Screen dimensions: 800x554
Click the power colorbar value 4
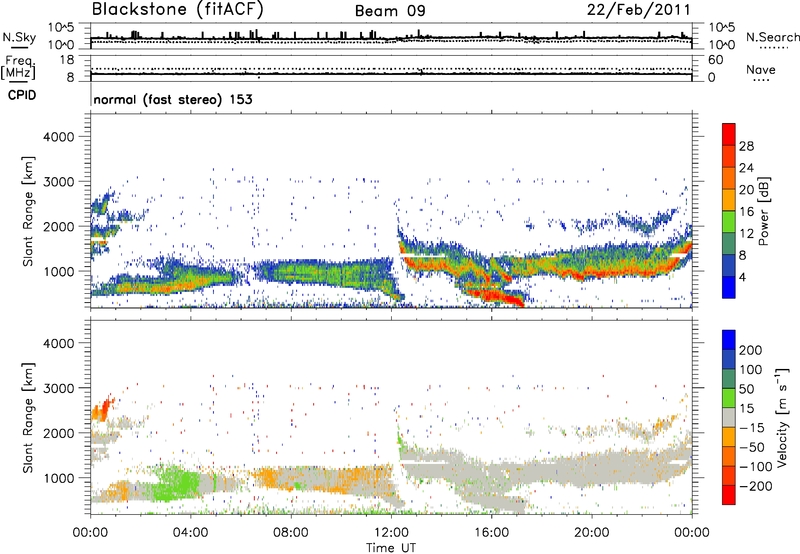point(742,277)
